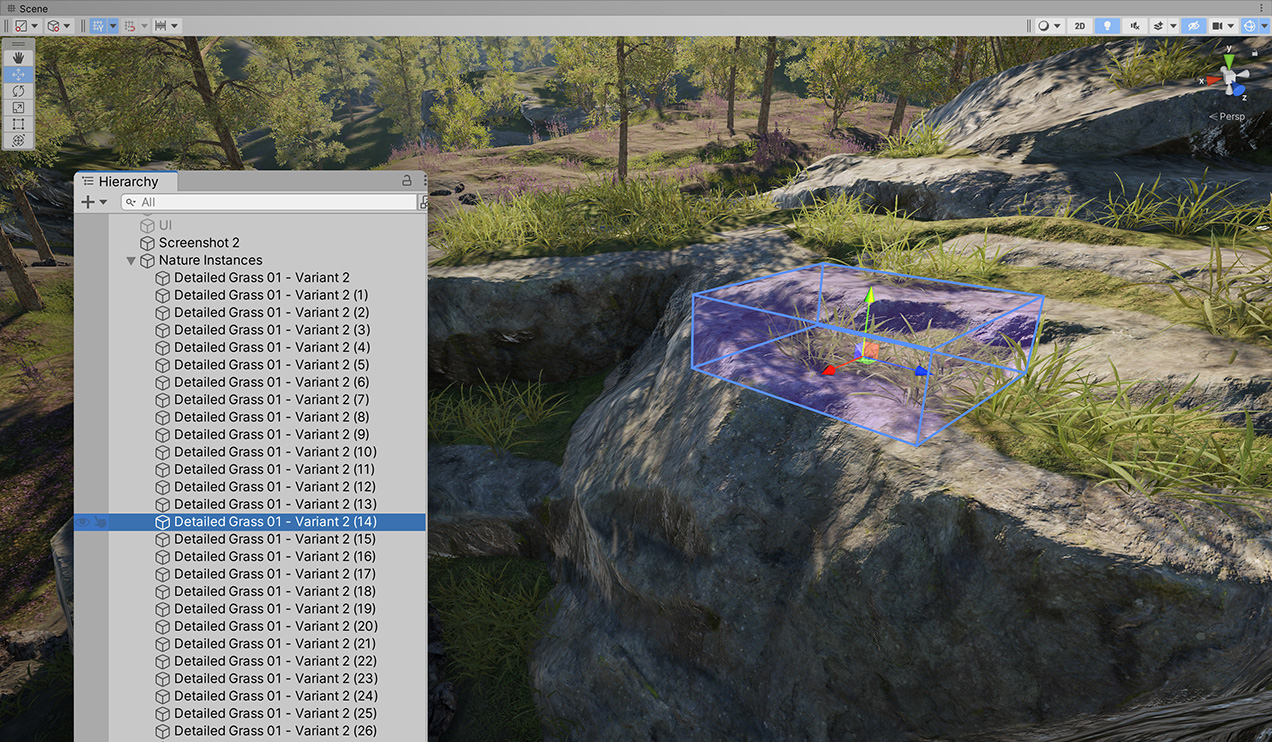
Task: Click the Persp projection label
Action: tap(1231, 117)
